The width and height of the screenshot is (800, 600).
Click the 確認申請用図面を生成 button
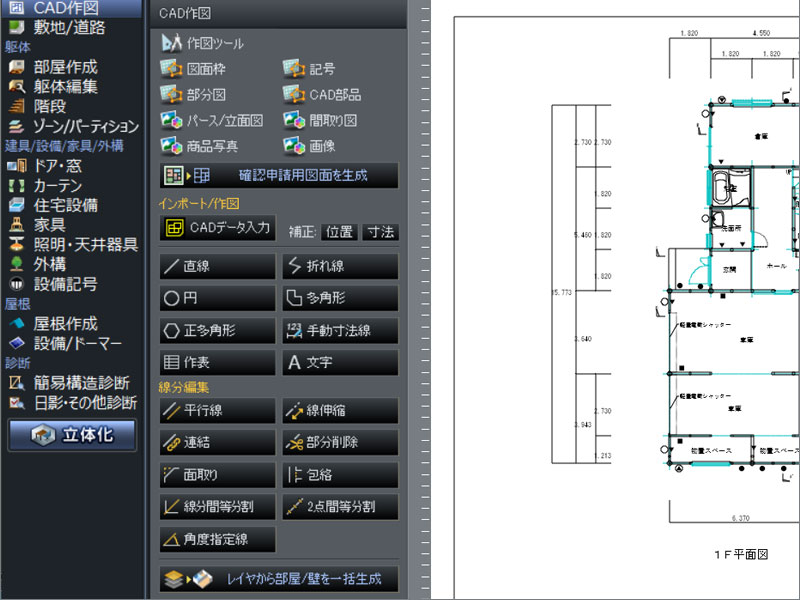pyautogui.click(x=279, y=175)
